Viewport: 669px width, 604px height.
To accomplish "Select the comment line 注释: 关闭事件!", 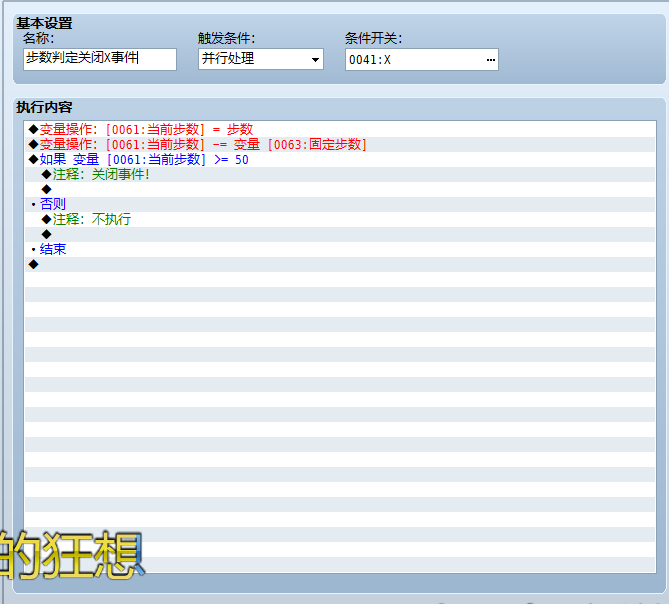I will (340, 174).
